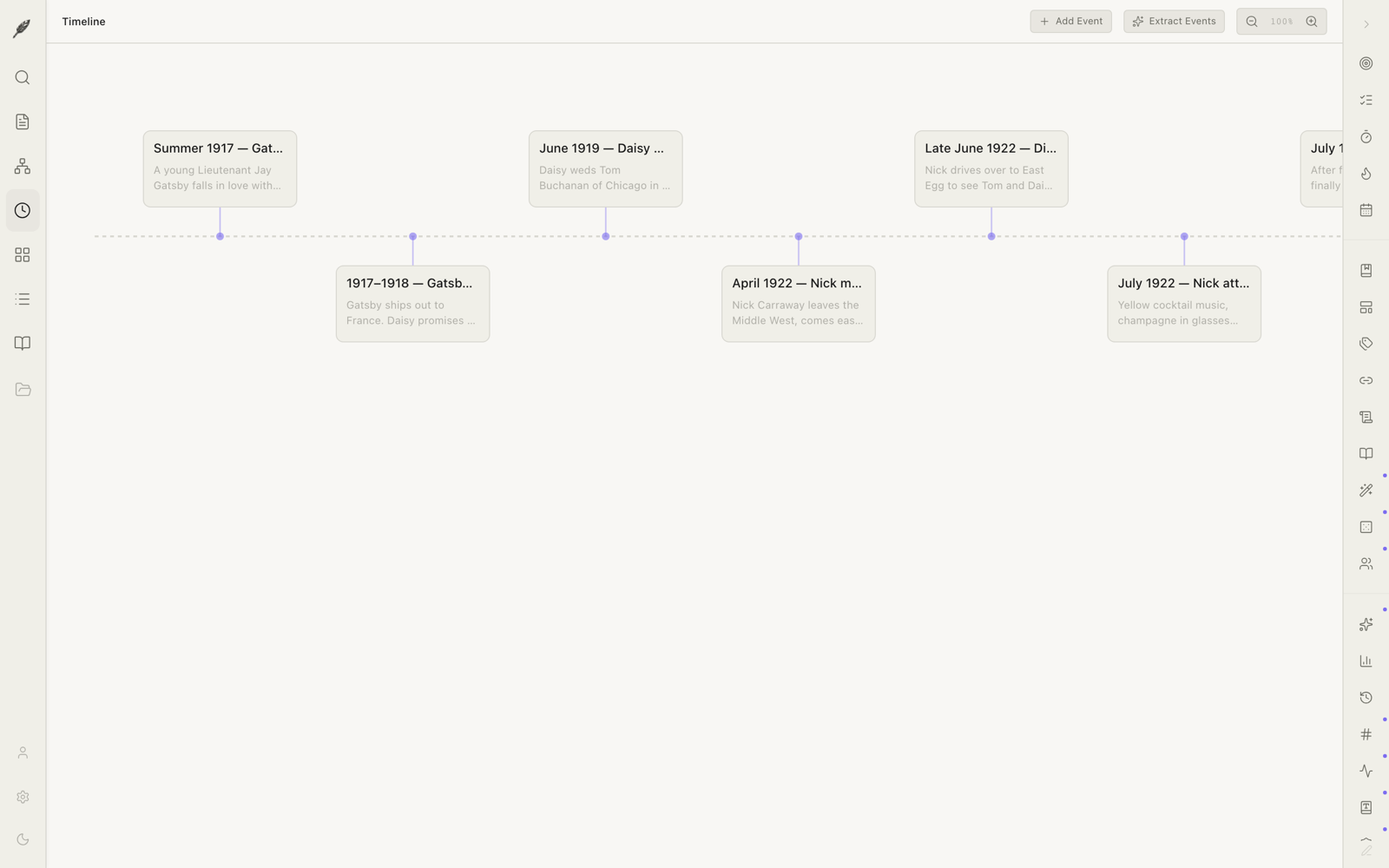
Task: Select the June 1919 timeline dot
Action: click(606, 236)
